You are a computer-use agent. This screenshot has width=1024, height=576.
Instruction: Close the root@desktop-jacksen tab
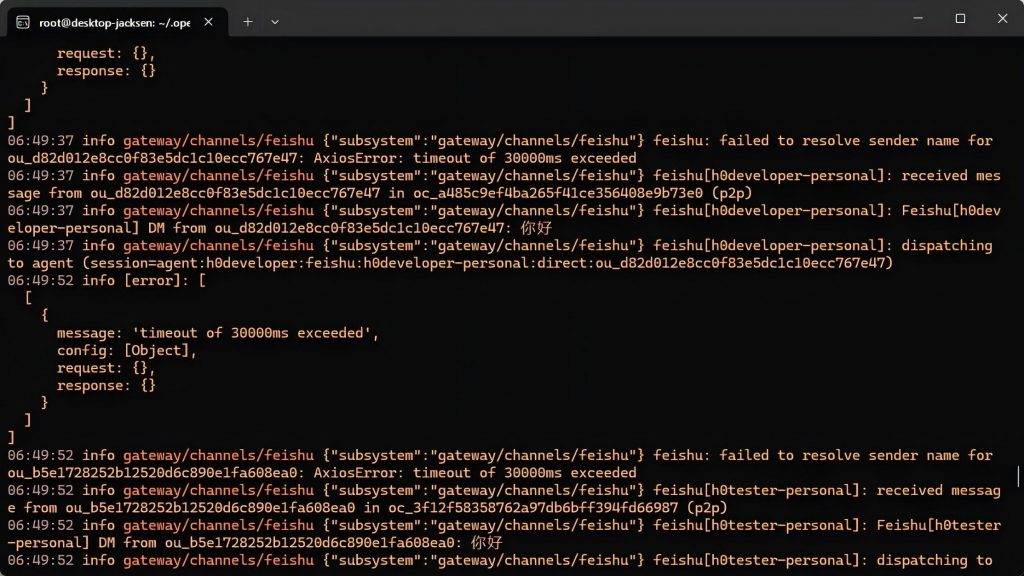pos(210,21)
